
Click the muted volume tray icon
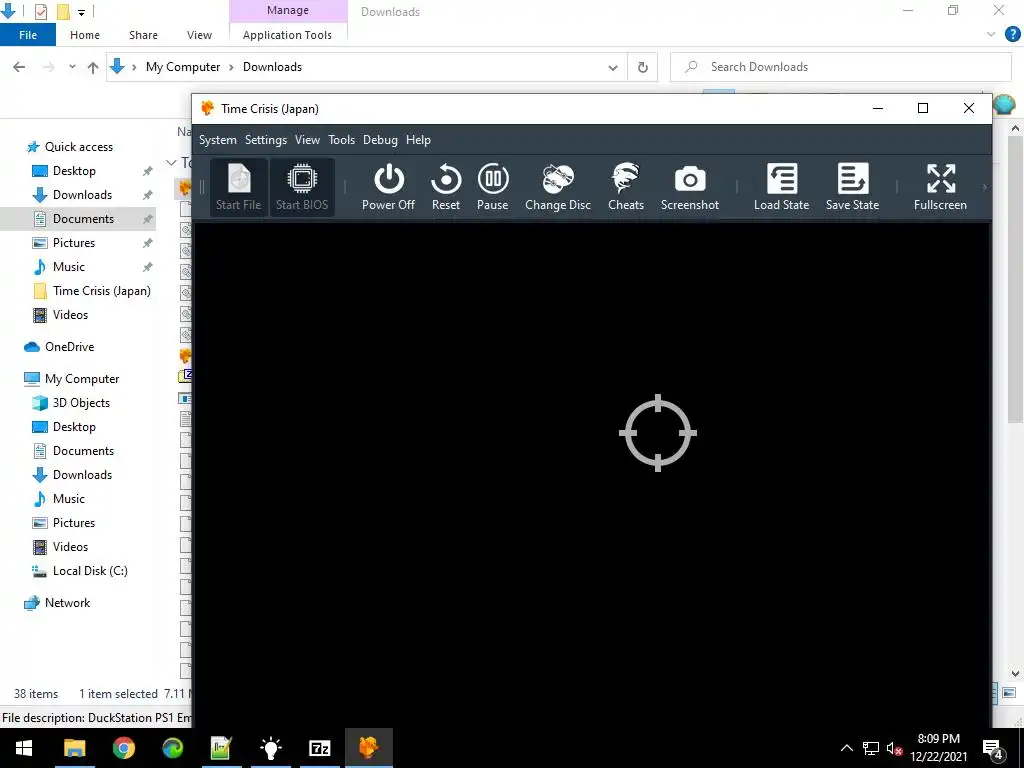(x=894, y=748)
